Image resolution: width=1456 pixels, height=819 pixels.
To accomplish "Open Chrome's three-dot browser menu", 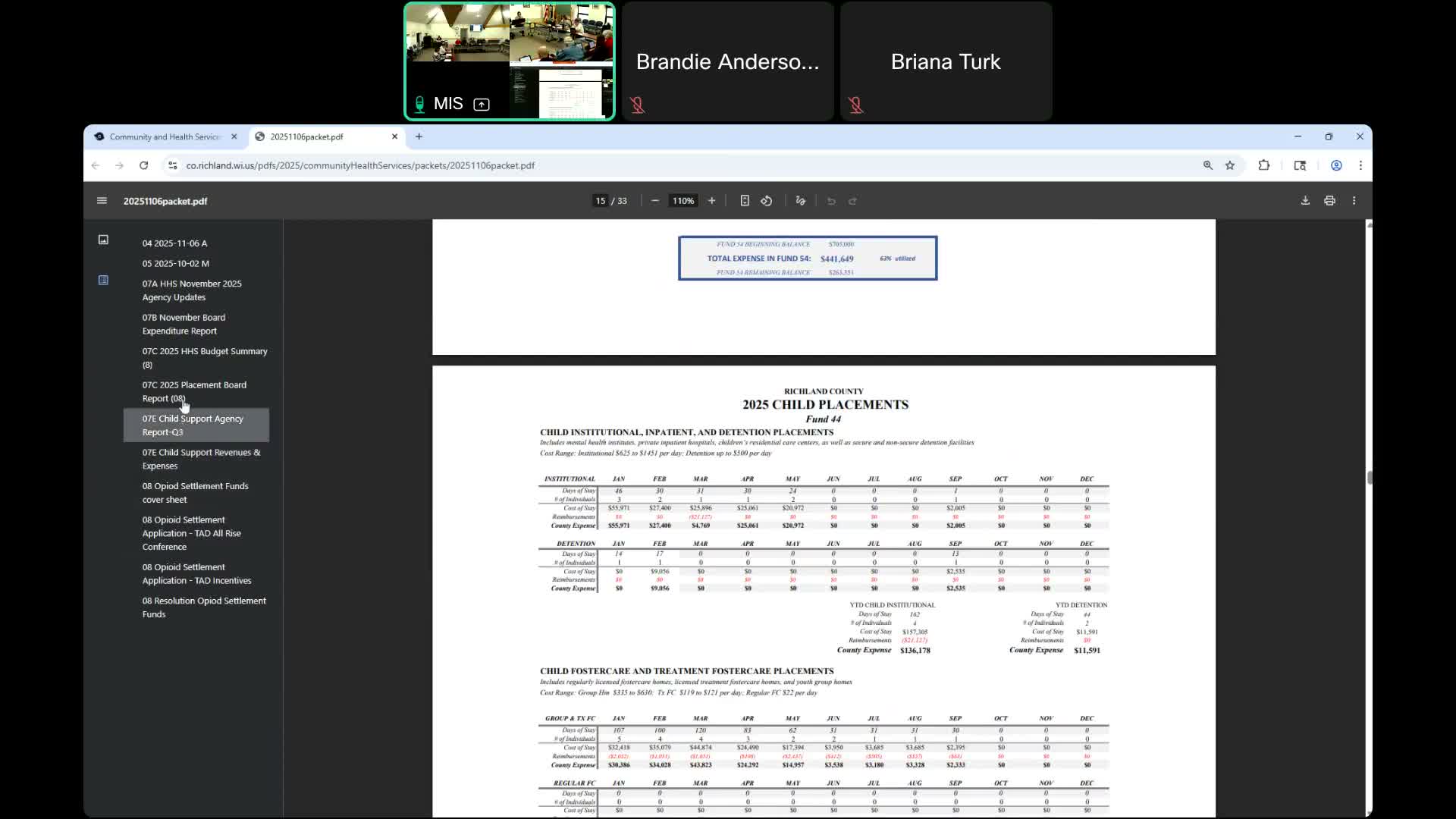I will click(x=1360, y=165).
